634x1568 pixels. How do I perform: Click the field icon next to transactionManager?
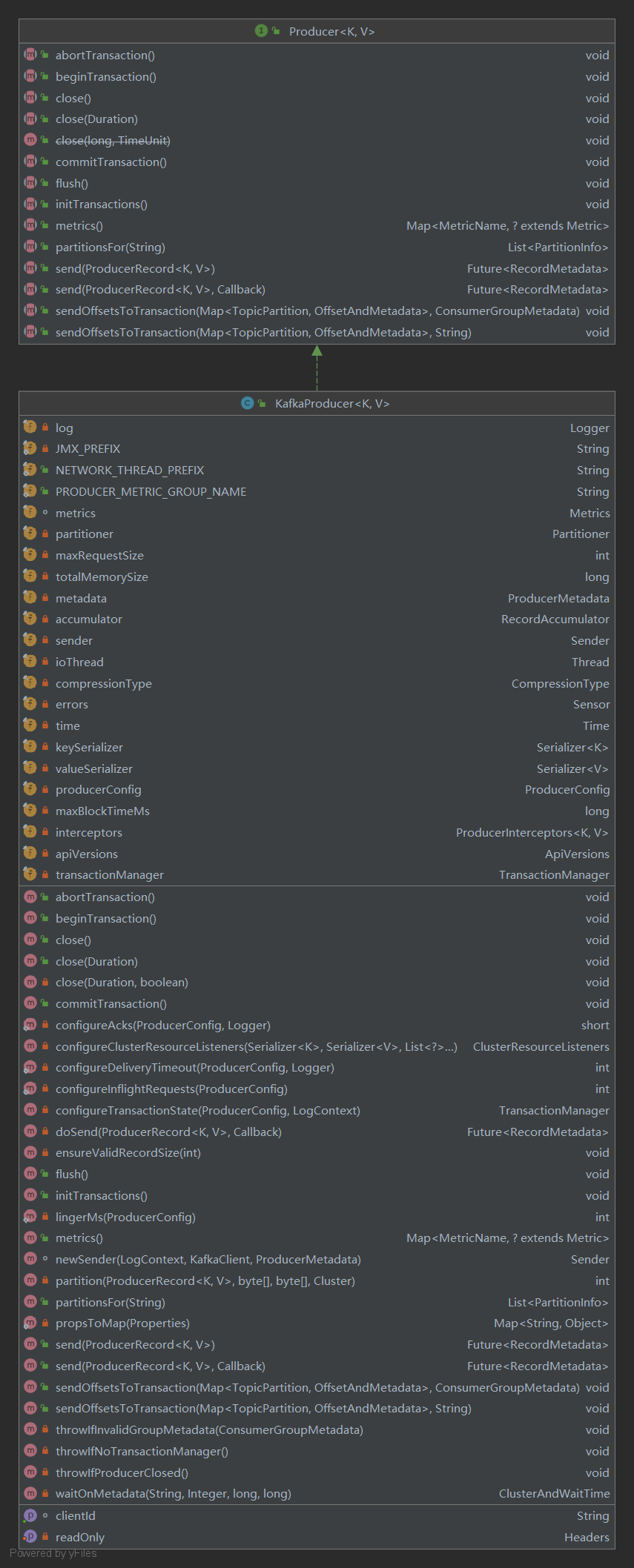tap(30, 874)
